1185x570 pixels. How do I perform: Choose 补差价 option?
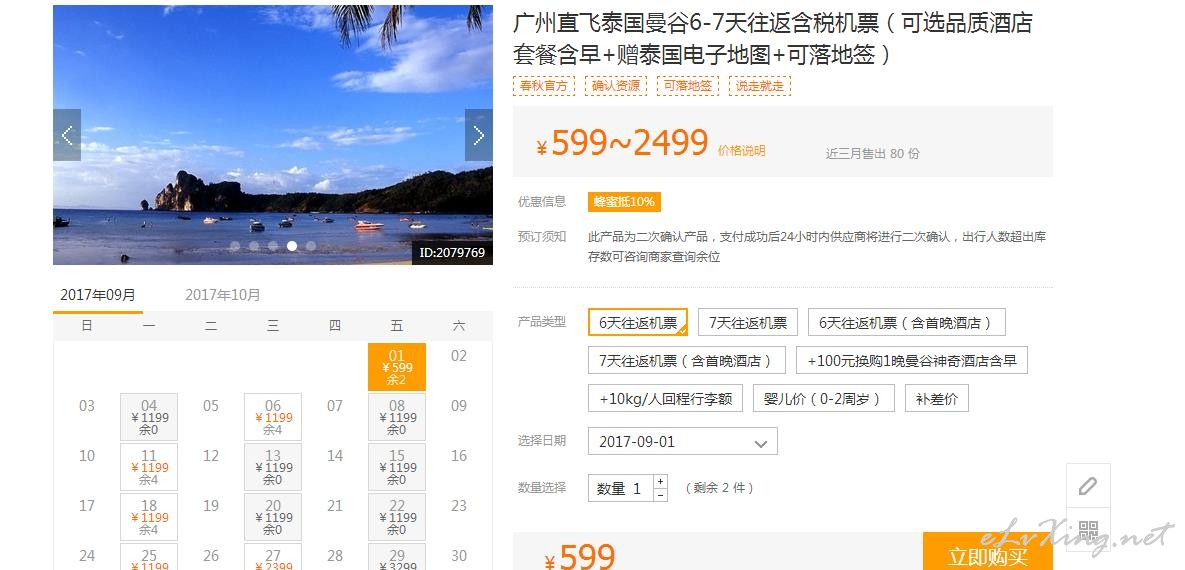(x=936, y=398)
